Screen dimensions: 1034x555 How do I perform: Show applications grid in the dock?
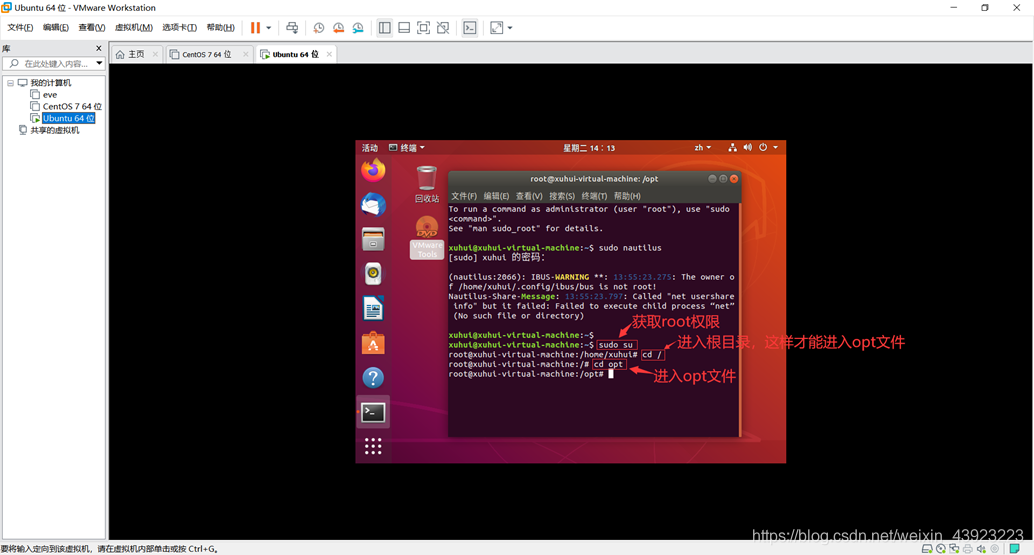point(373,446)
